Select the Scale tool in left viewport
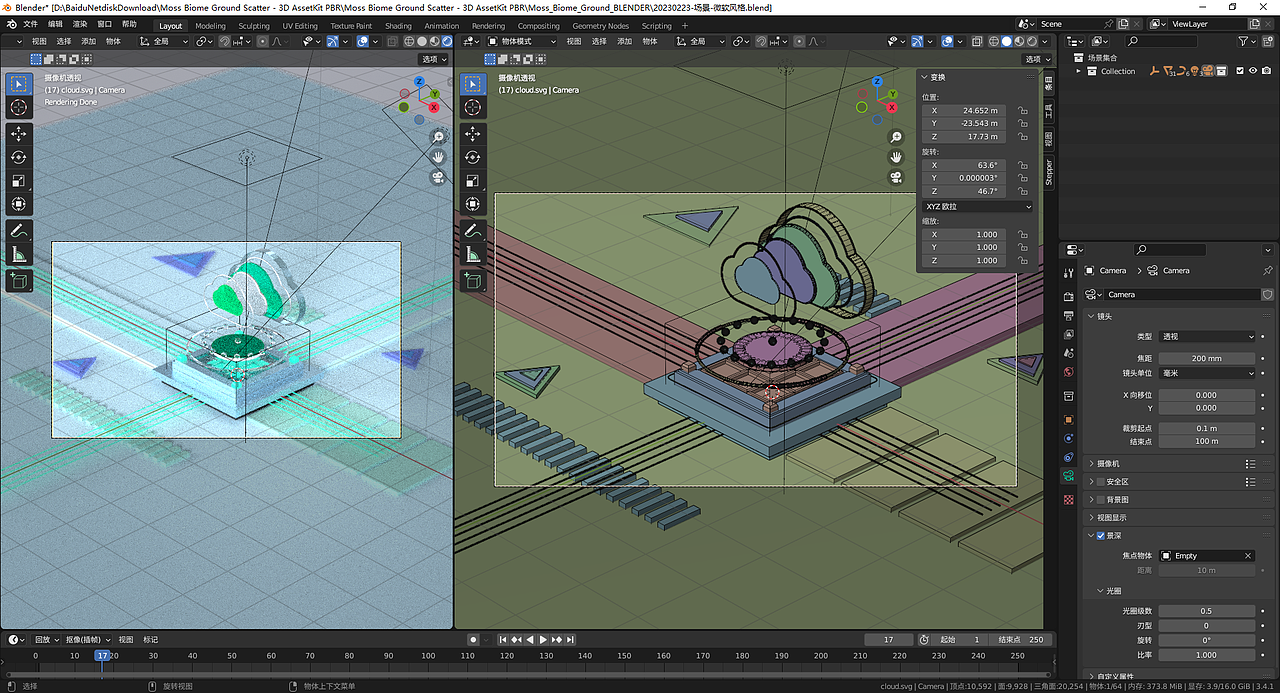The width and height of the screenshot is (1280, 693). coord(19,181)
